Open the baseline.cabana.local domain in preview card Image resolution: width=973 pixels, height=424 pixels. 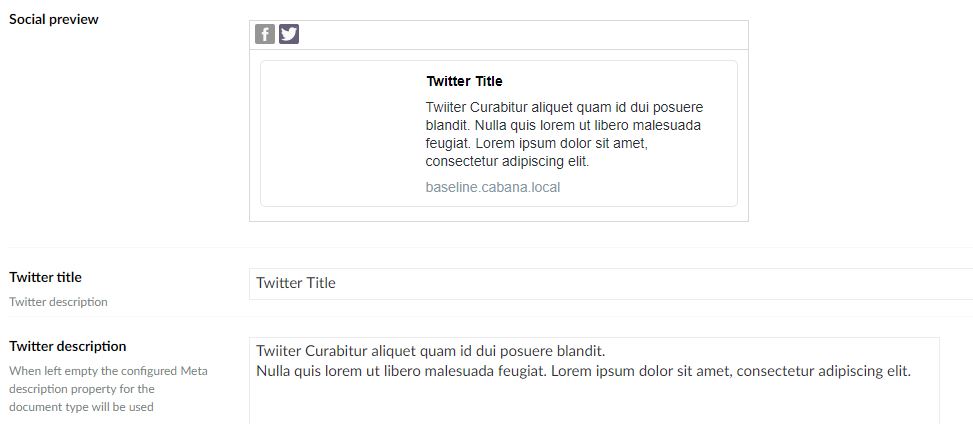pos(493,187)
